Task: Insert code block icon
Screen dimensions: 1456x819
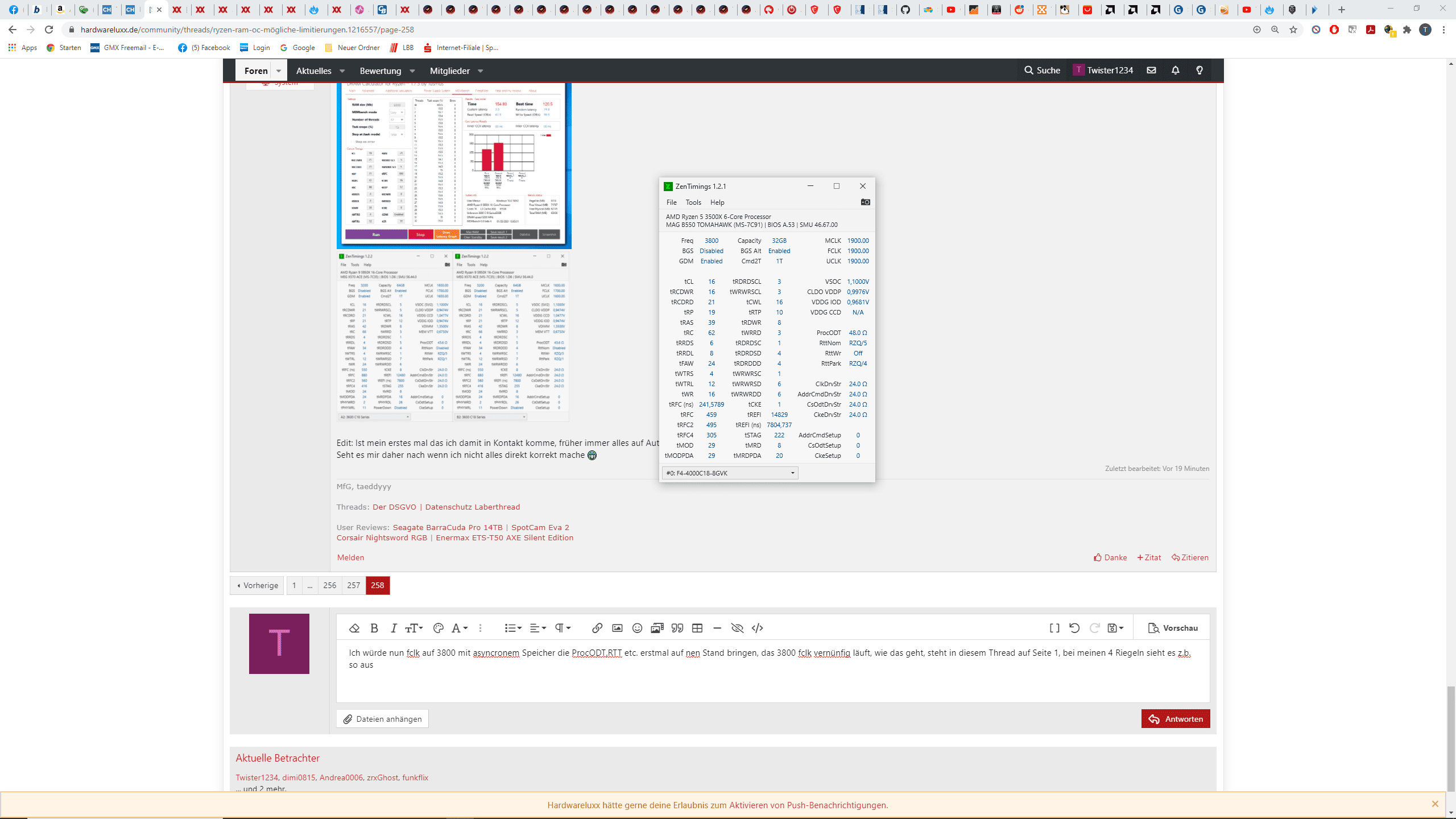Action: (x=758, y=628)
